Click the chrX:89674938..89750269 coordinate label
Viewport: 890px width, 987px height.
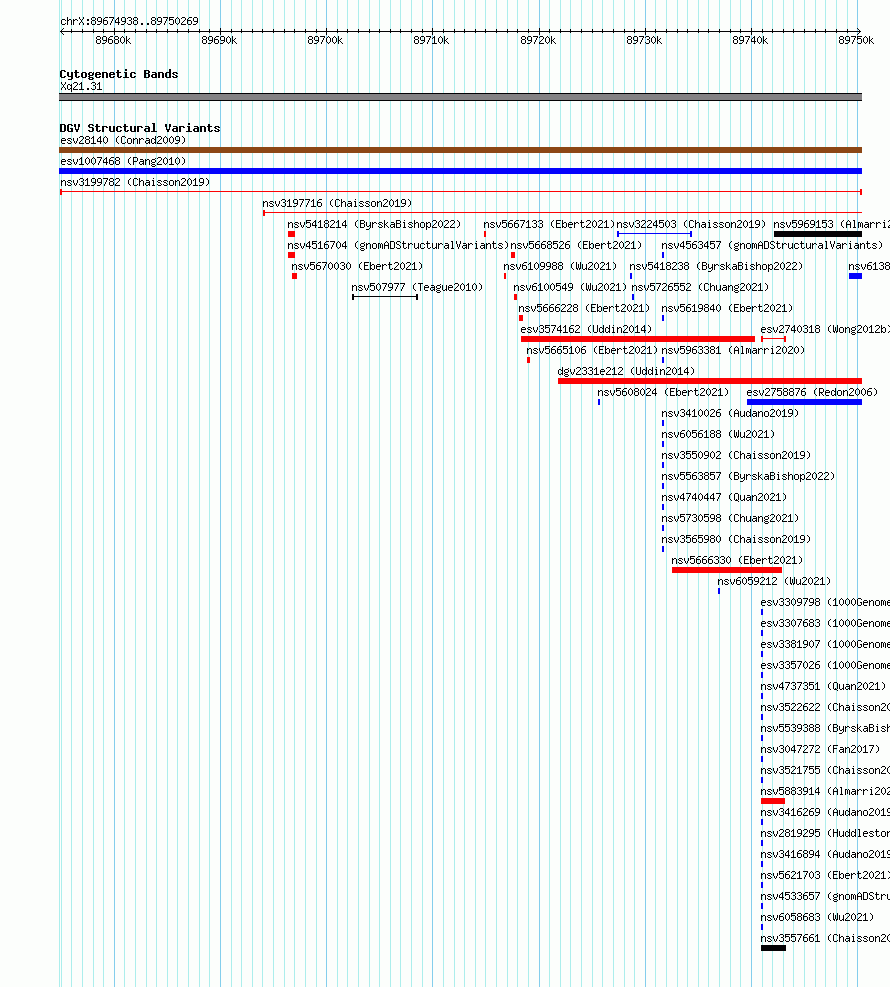(x=129, y=21)
